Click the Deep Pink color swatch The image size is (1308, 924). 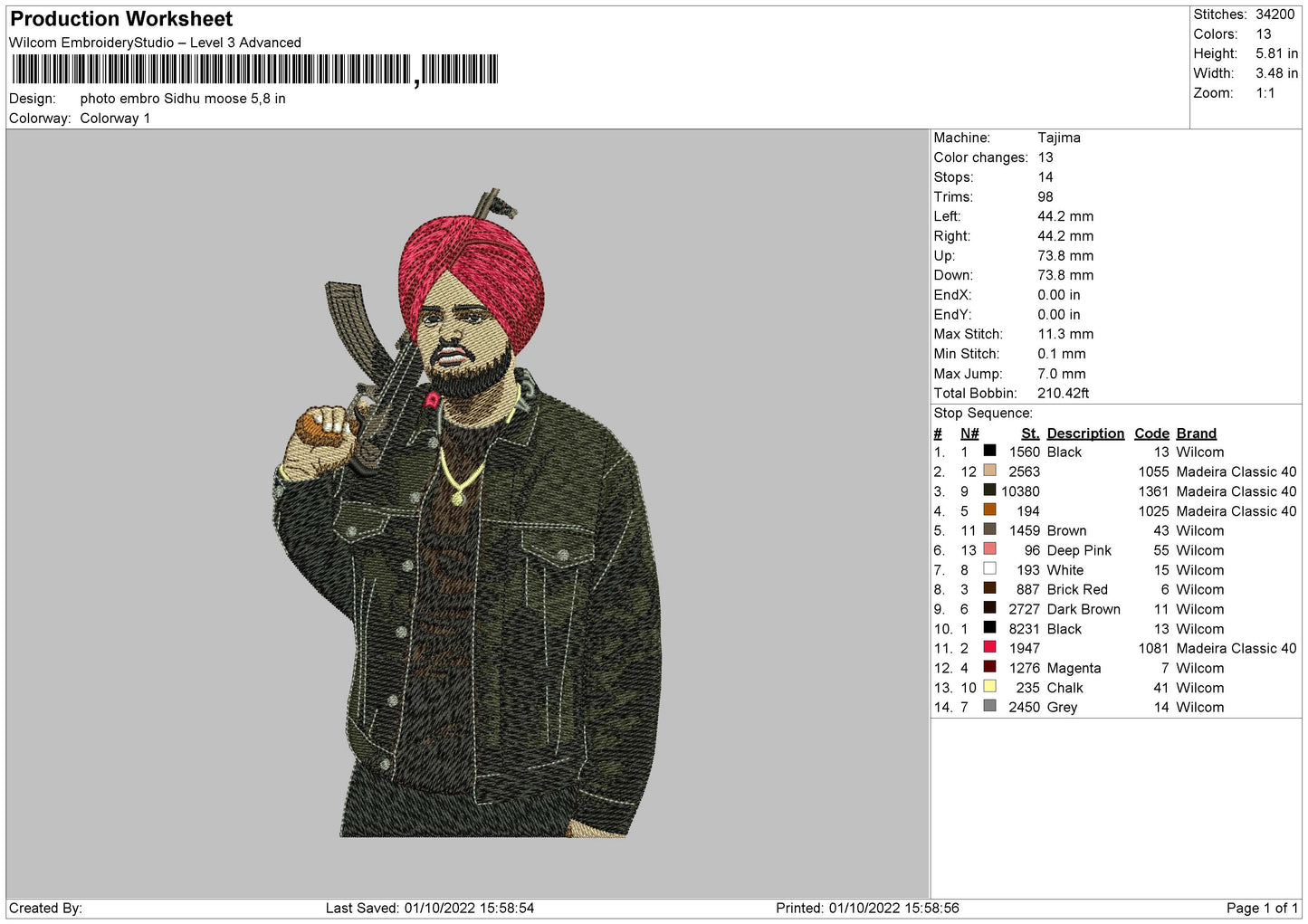point(989,548)
